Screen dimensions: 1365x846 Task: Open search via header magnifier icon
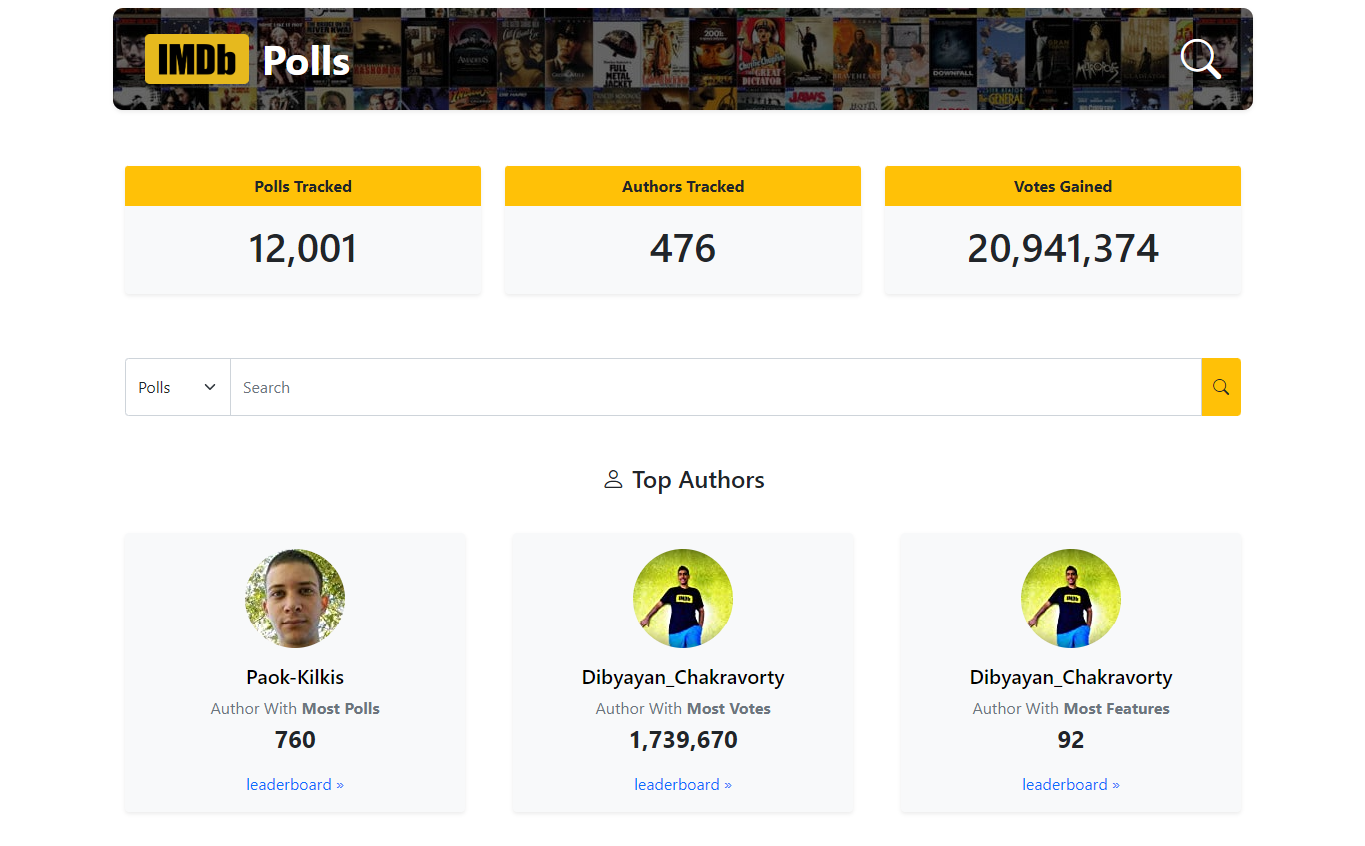(x=1200, y=59)
